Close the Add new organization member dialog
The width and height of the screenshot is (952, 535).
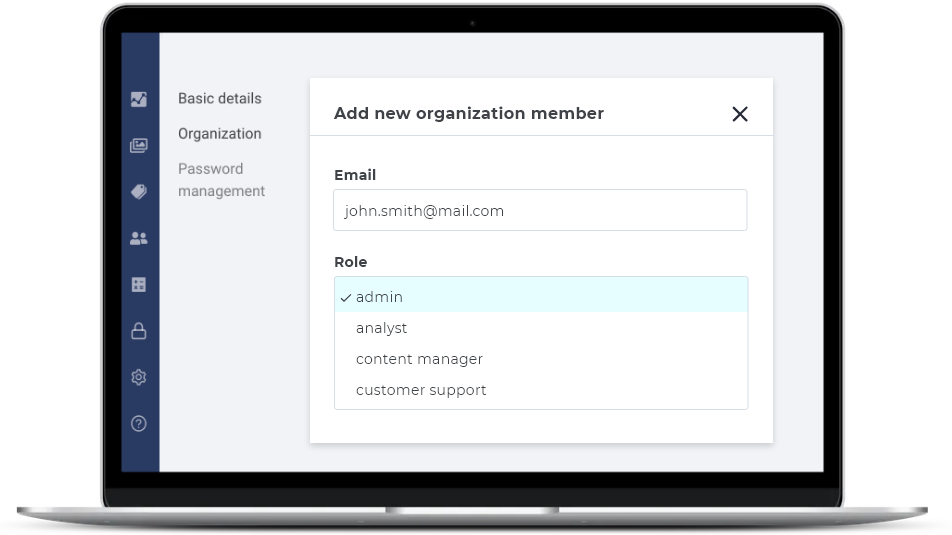click(740, 114)
